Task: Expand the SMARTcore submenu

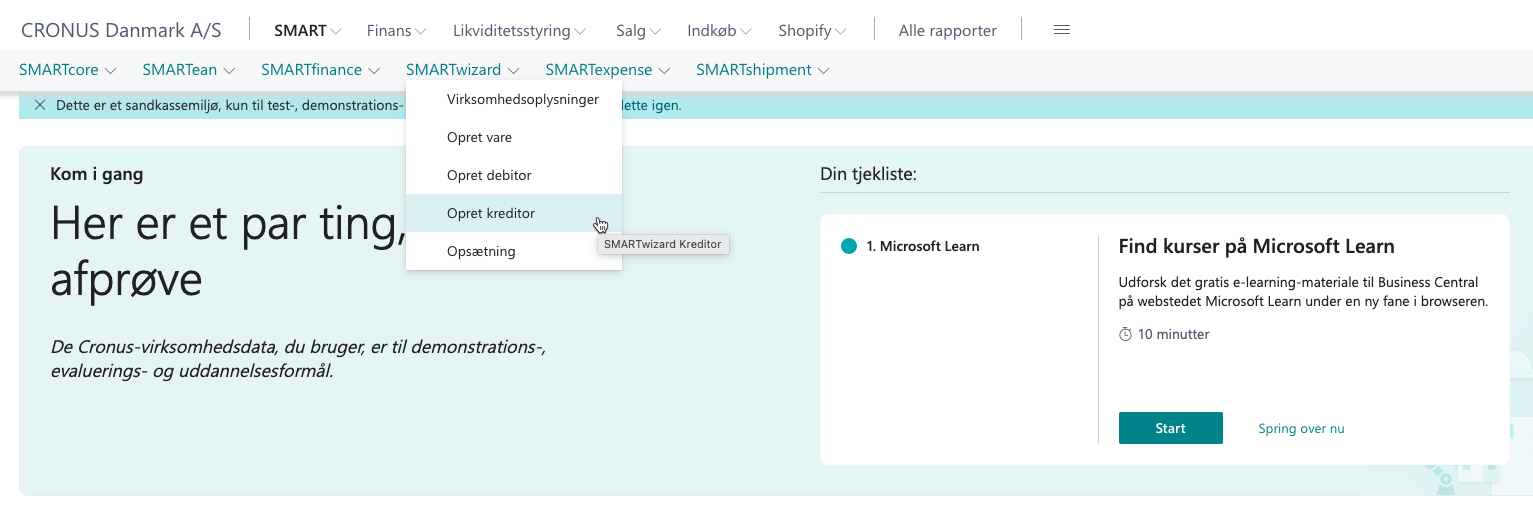Action: (67, 70)
